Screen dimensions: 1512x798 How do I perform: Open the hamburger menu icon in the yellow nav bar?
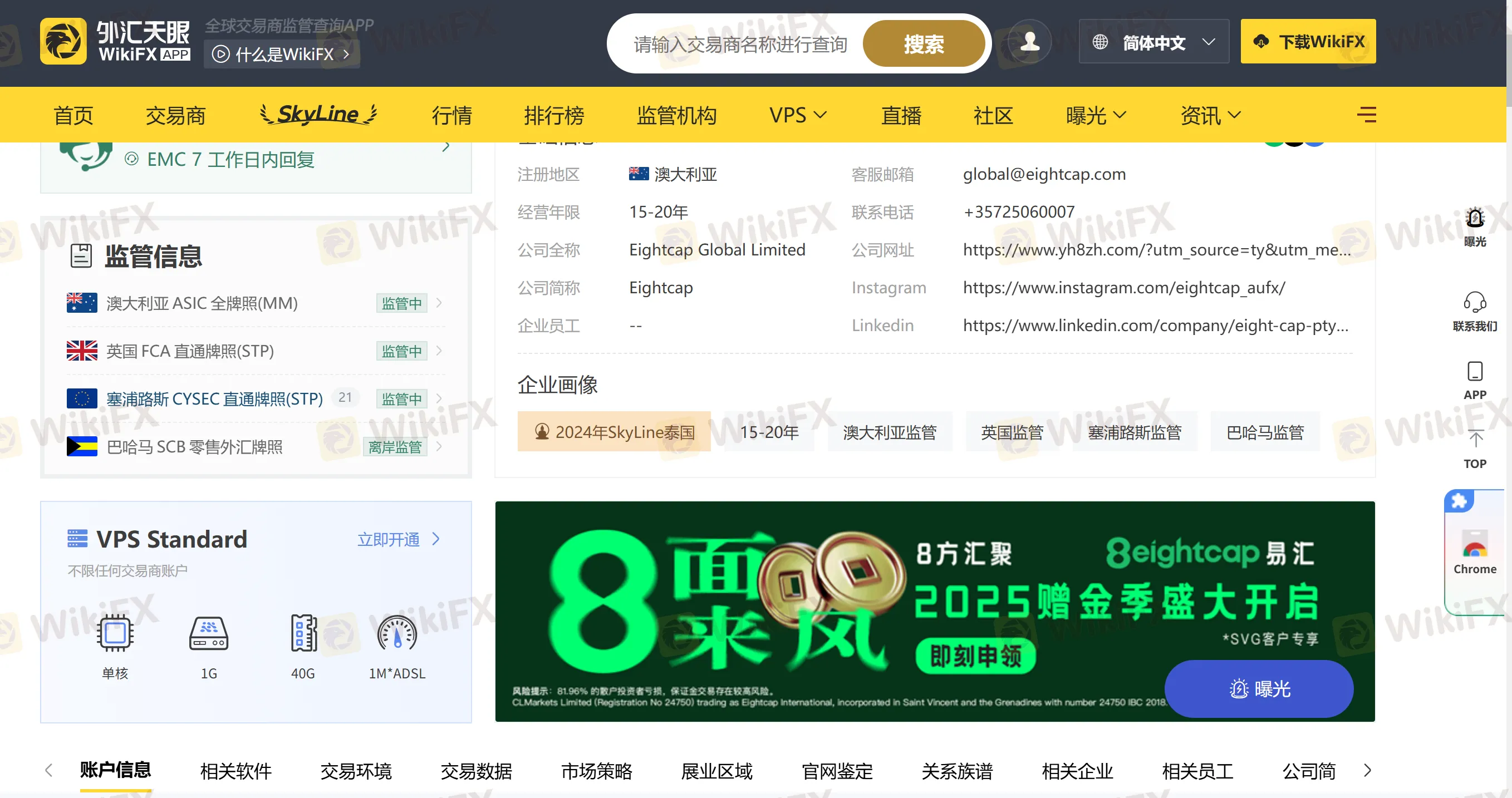click(1367, 115)
